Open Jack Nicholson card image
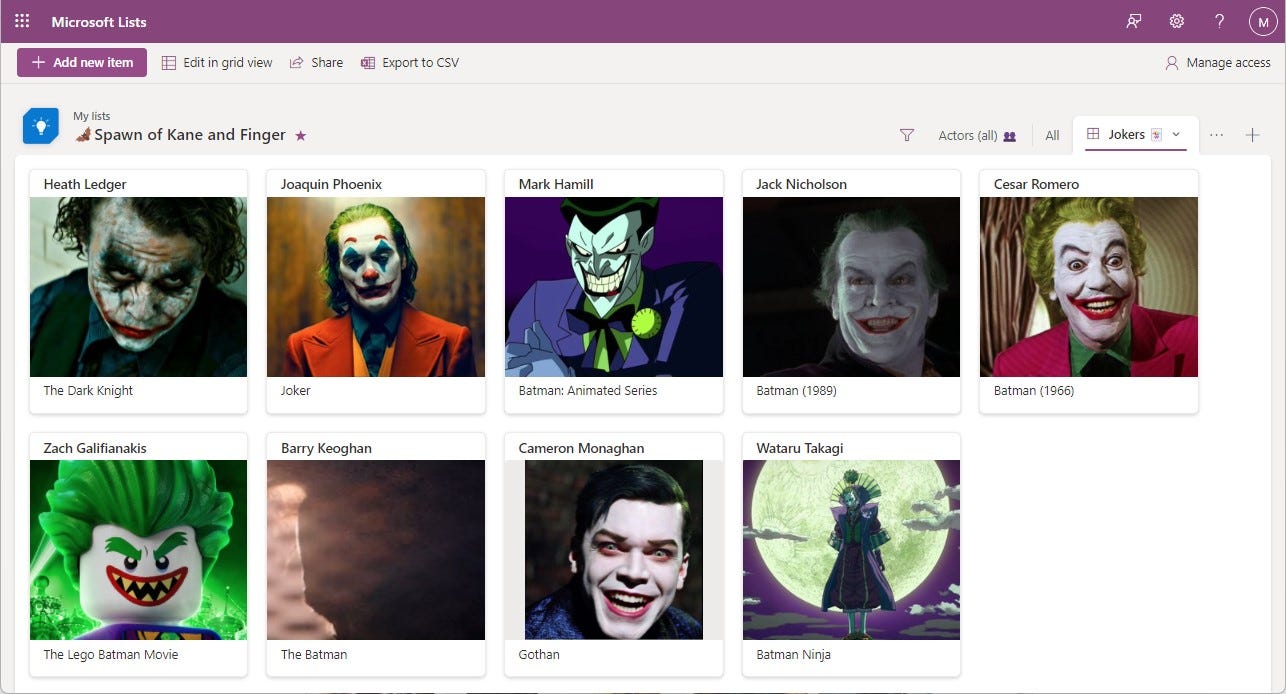1286x694 pixels. click(x=851, y=287)
